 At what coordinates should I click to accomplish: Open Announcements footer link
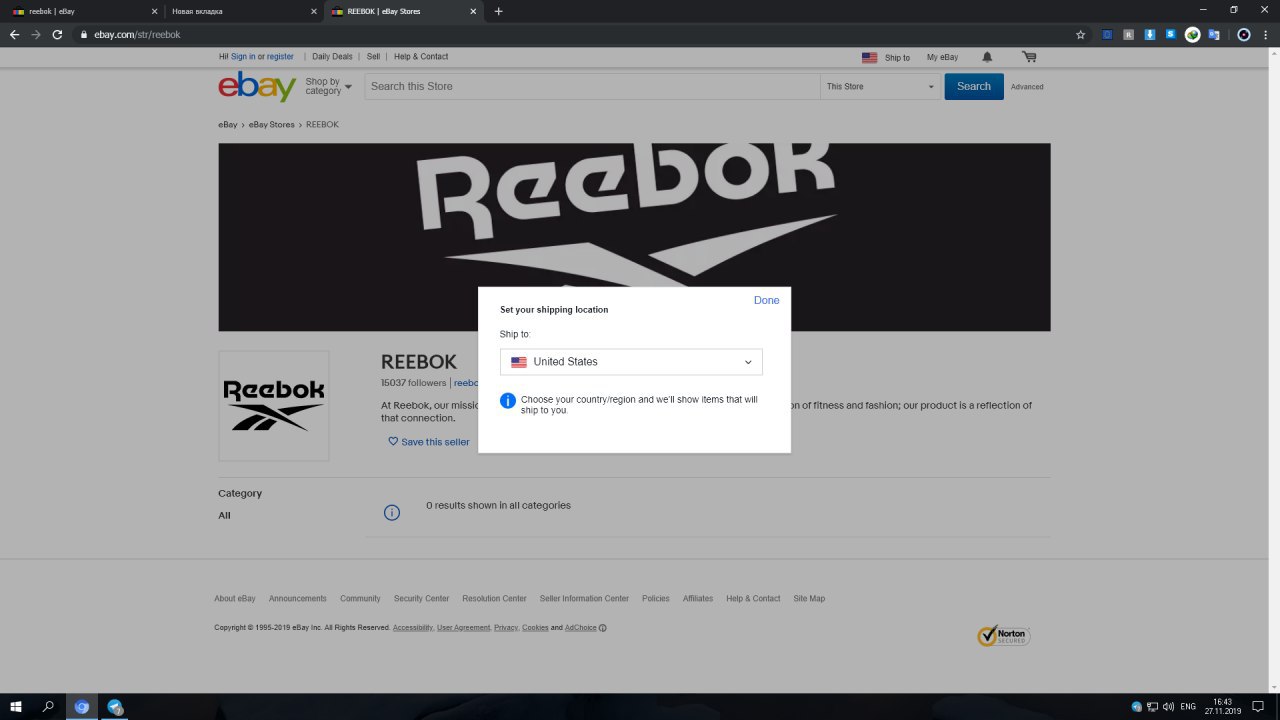(298, 599)
